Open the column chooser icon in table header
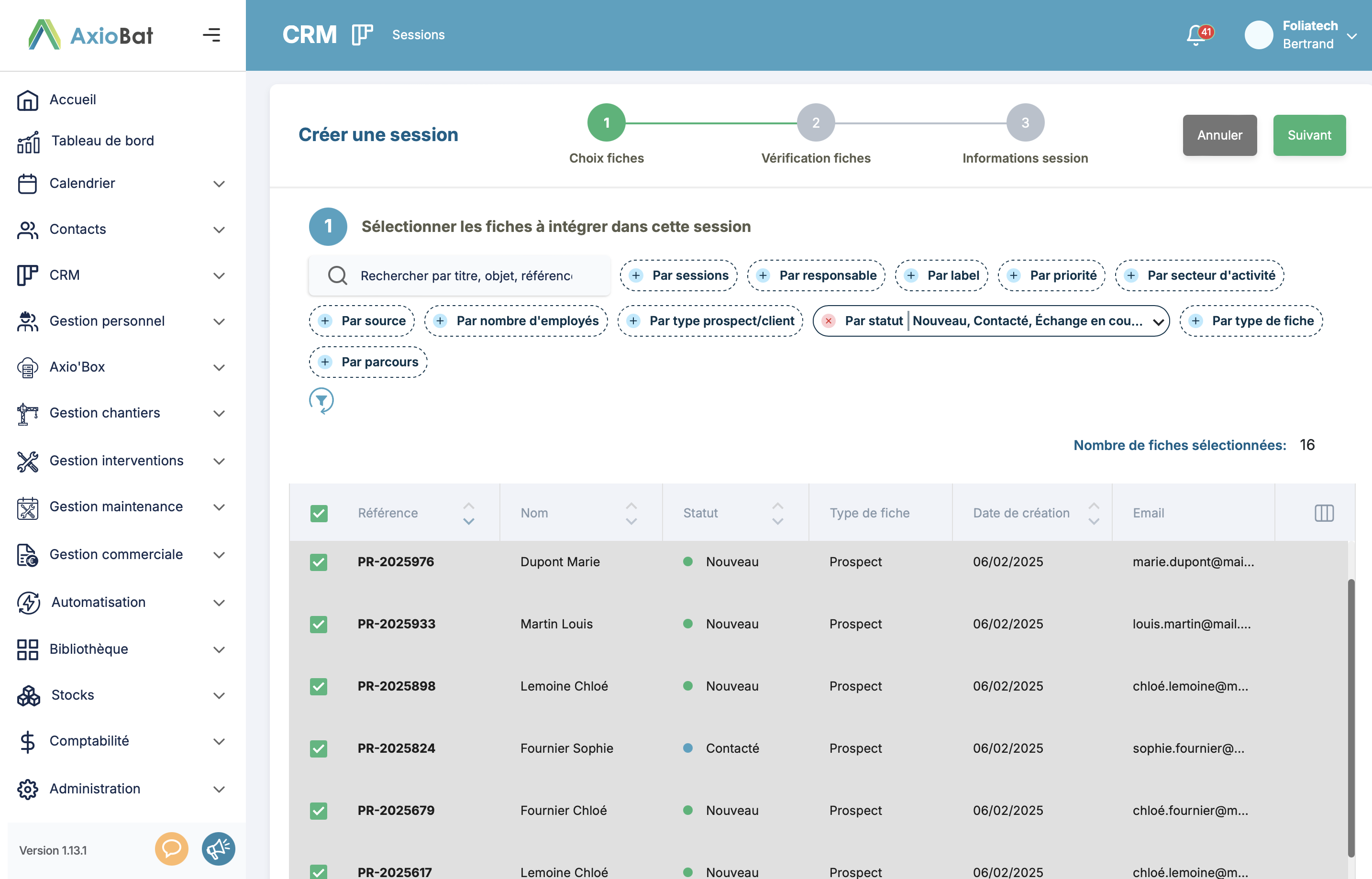1372x879 pixels. 1324,513
